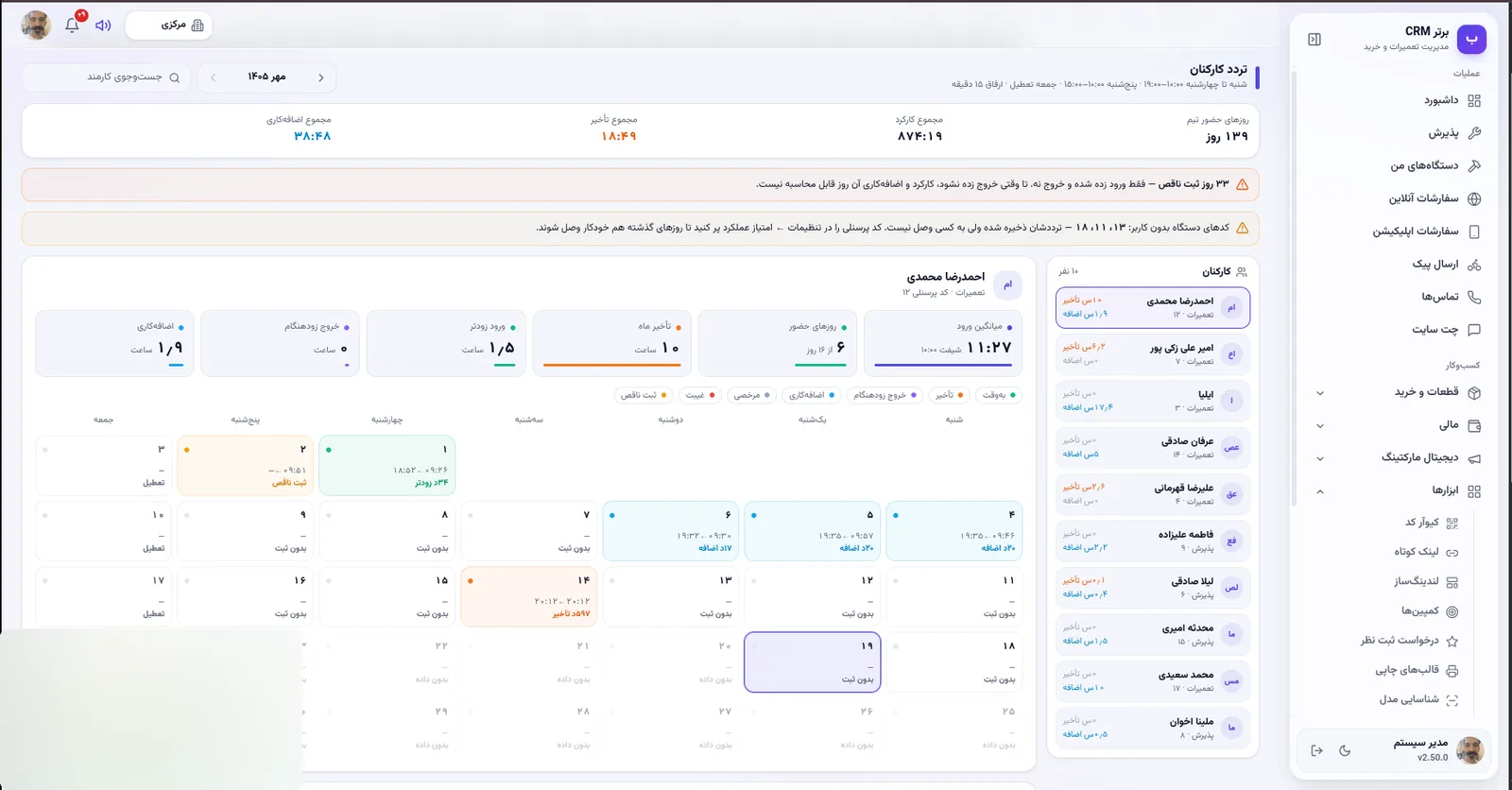This screenshot has height=790, width=1512.
Task: Open highlighted calendar day ۱۹
Action: pyautogui.click(x=813, y=661)
